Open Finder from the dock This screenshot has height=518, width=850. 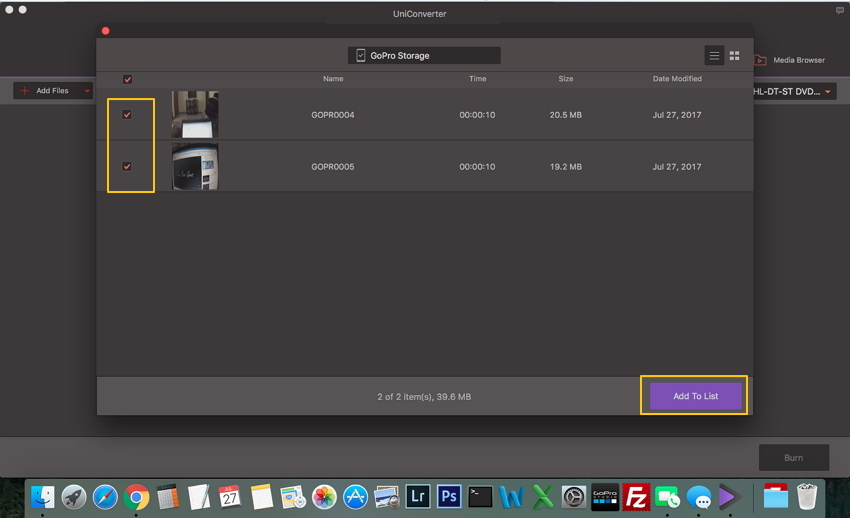[x=42, y=497]
